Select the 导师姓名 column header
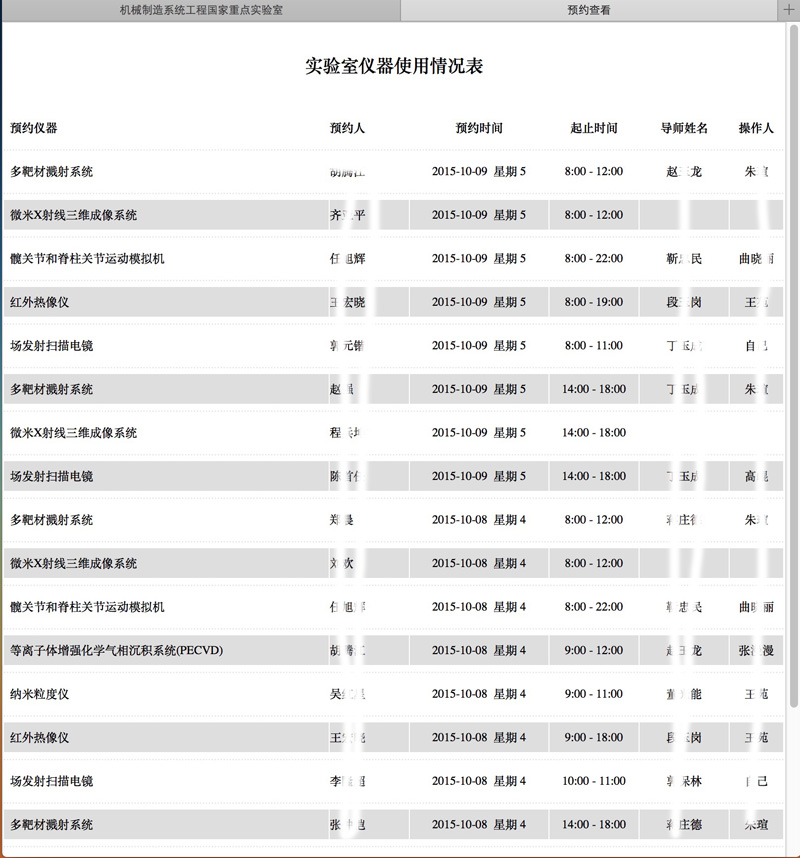Viewport: 800px width, 858px height. click(x=684, y=128)
